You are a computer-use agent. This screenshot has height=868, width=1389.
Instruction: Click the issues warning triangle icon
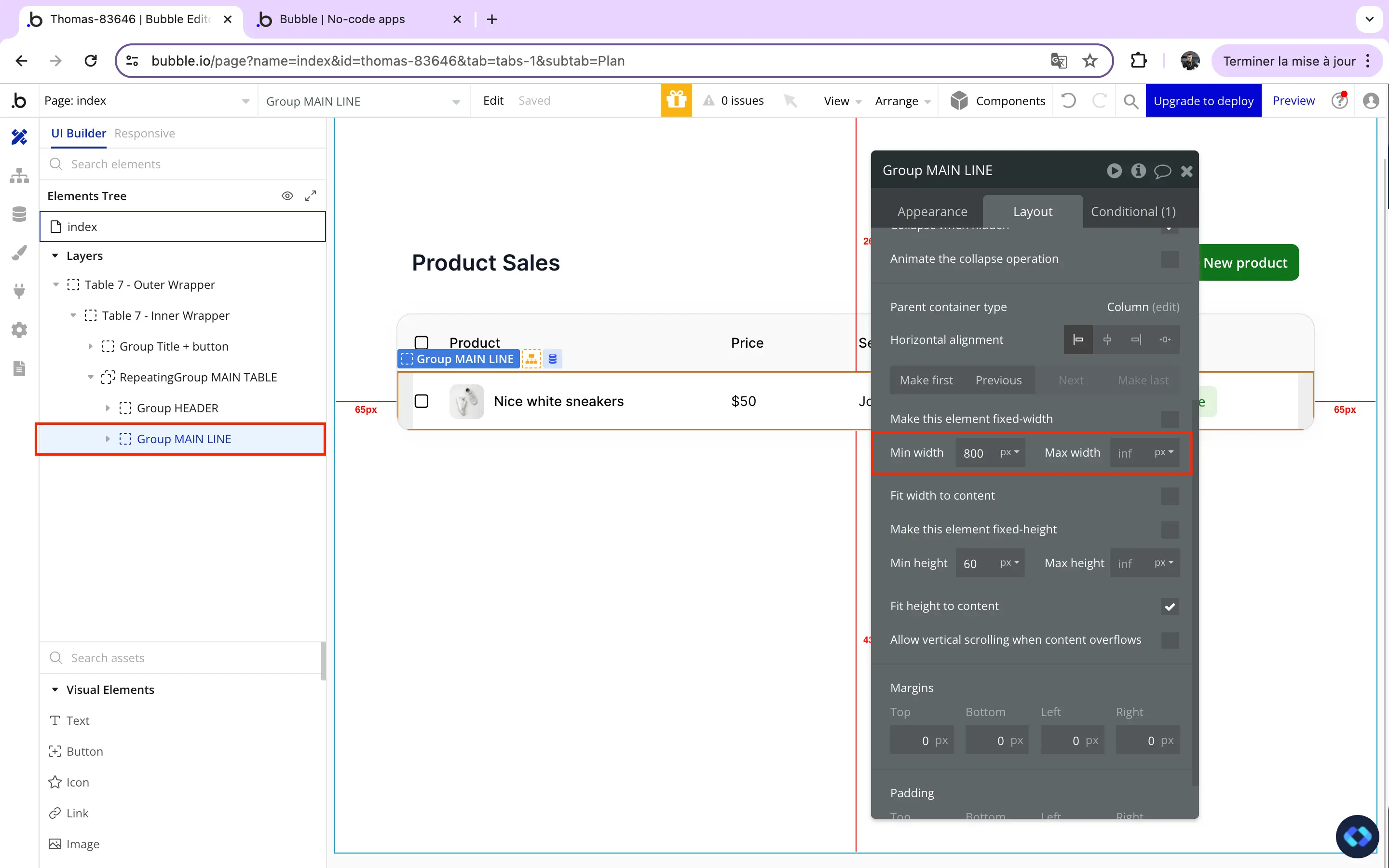click(709, 100)
